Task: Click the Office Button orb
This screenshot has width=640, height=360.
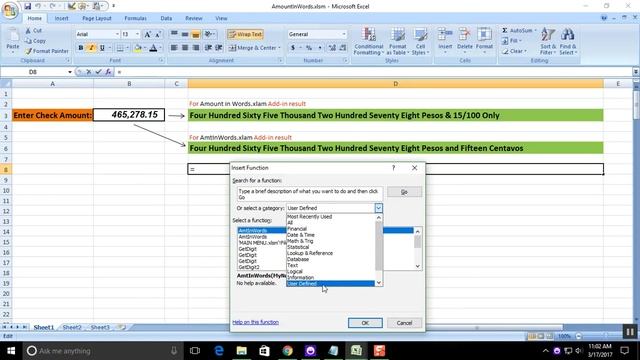Action: (x=9, y=10)
